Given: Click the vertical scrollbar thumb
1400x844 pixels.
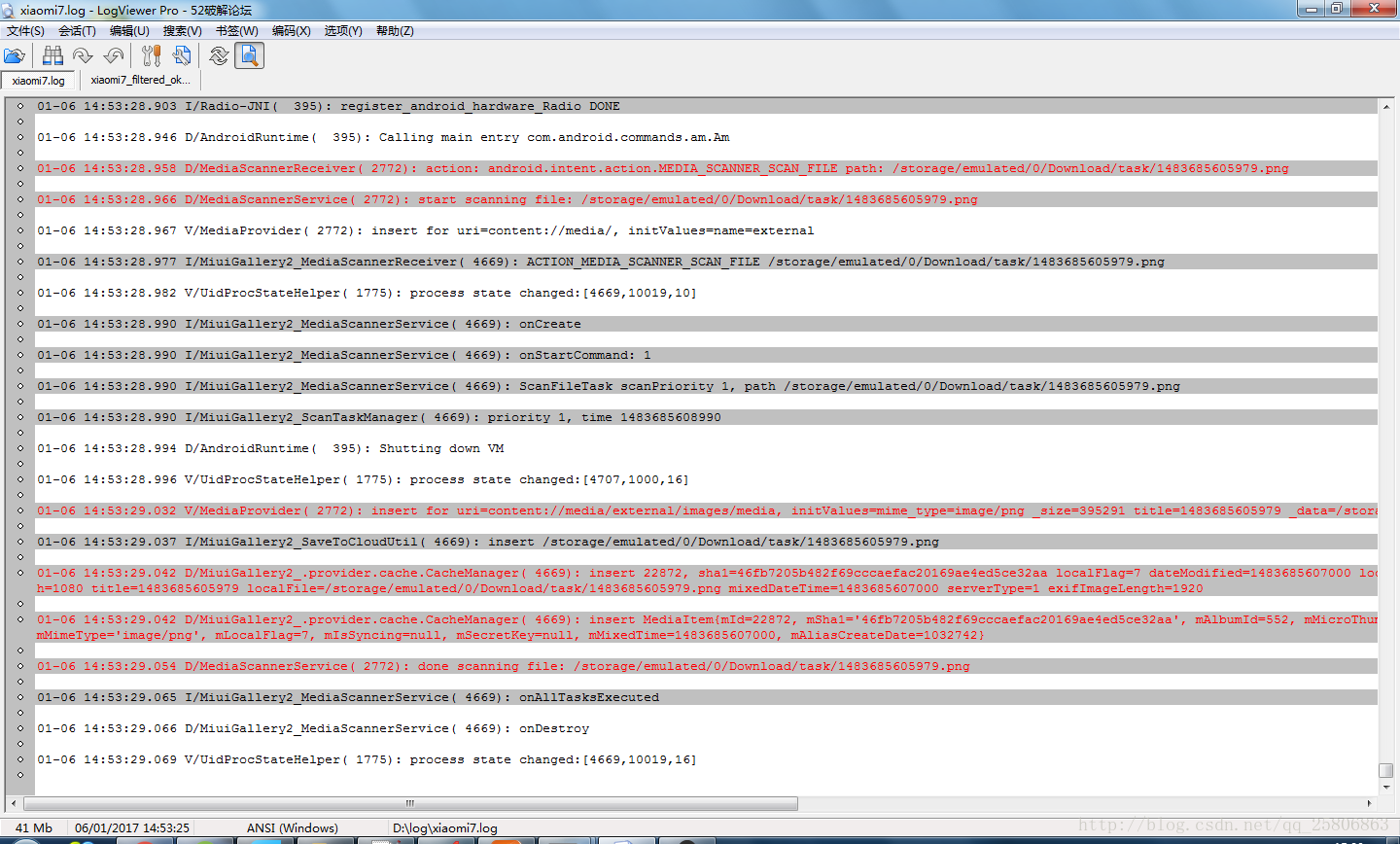Looking at the screenshot, I should 1386,771.
